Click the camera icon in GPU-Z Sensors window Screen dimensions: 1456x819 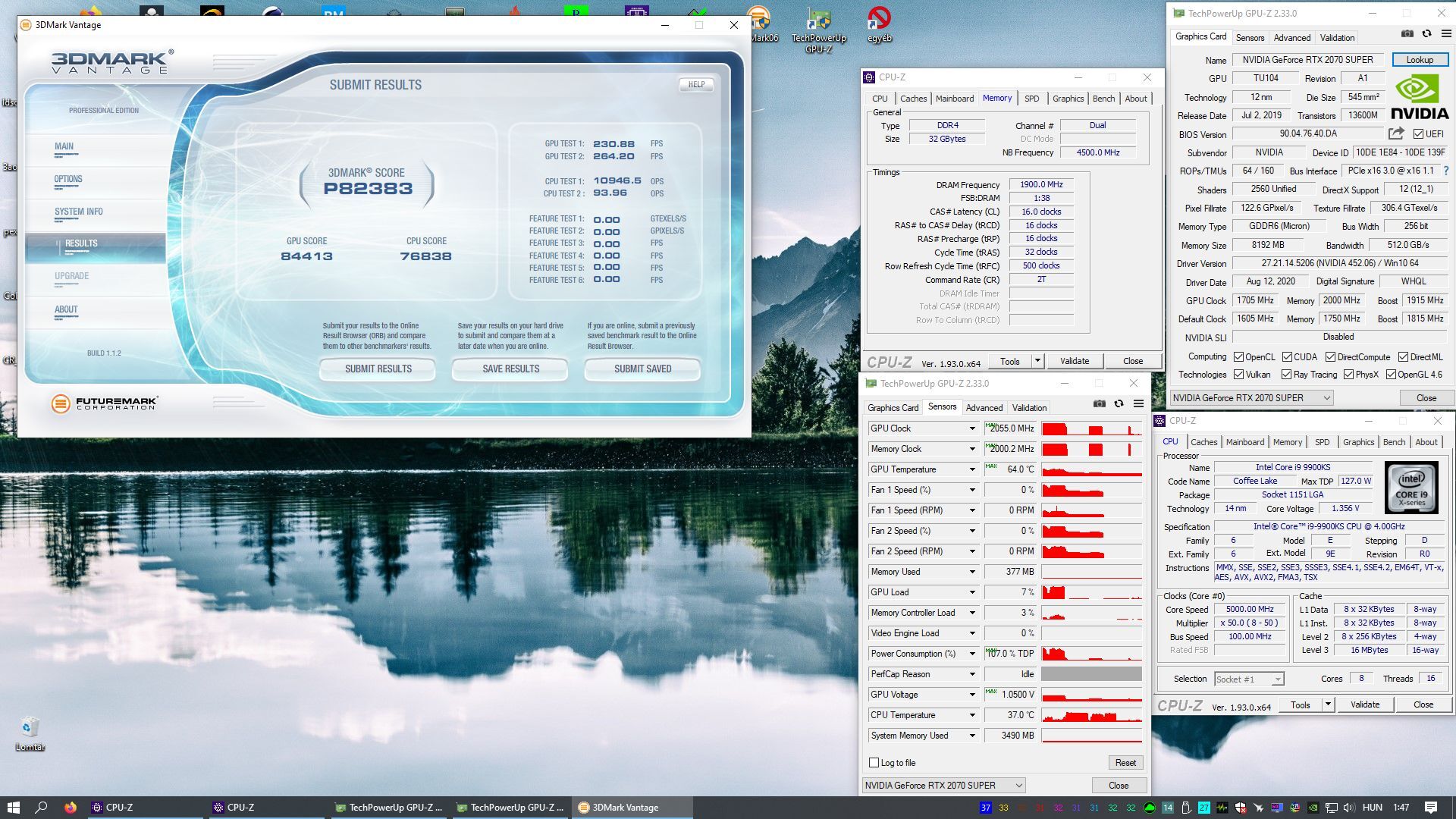(1100, 404)
